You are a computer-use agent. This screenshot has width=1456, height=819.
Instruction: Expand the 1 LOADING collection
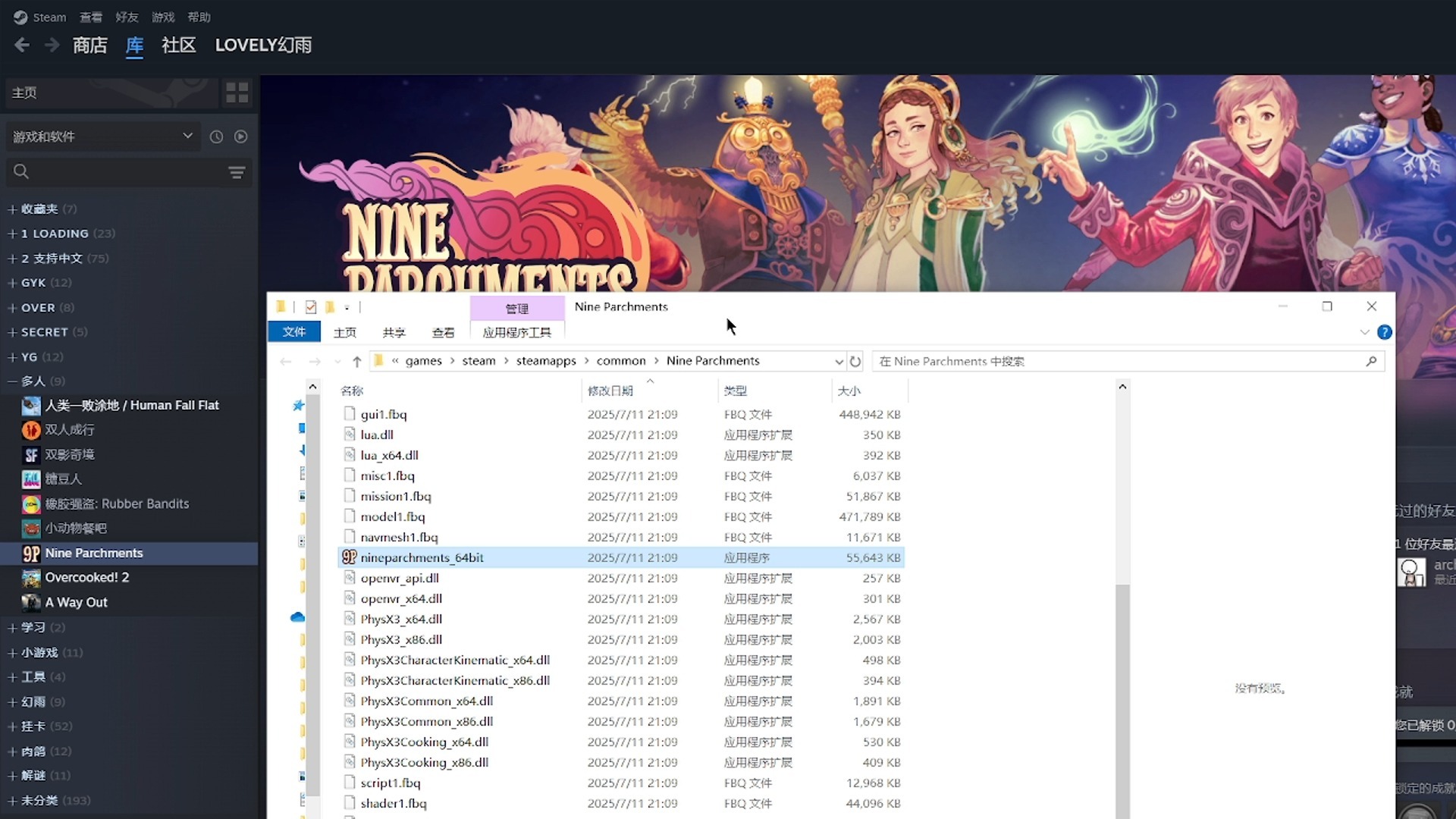(12, 234)
